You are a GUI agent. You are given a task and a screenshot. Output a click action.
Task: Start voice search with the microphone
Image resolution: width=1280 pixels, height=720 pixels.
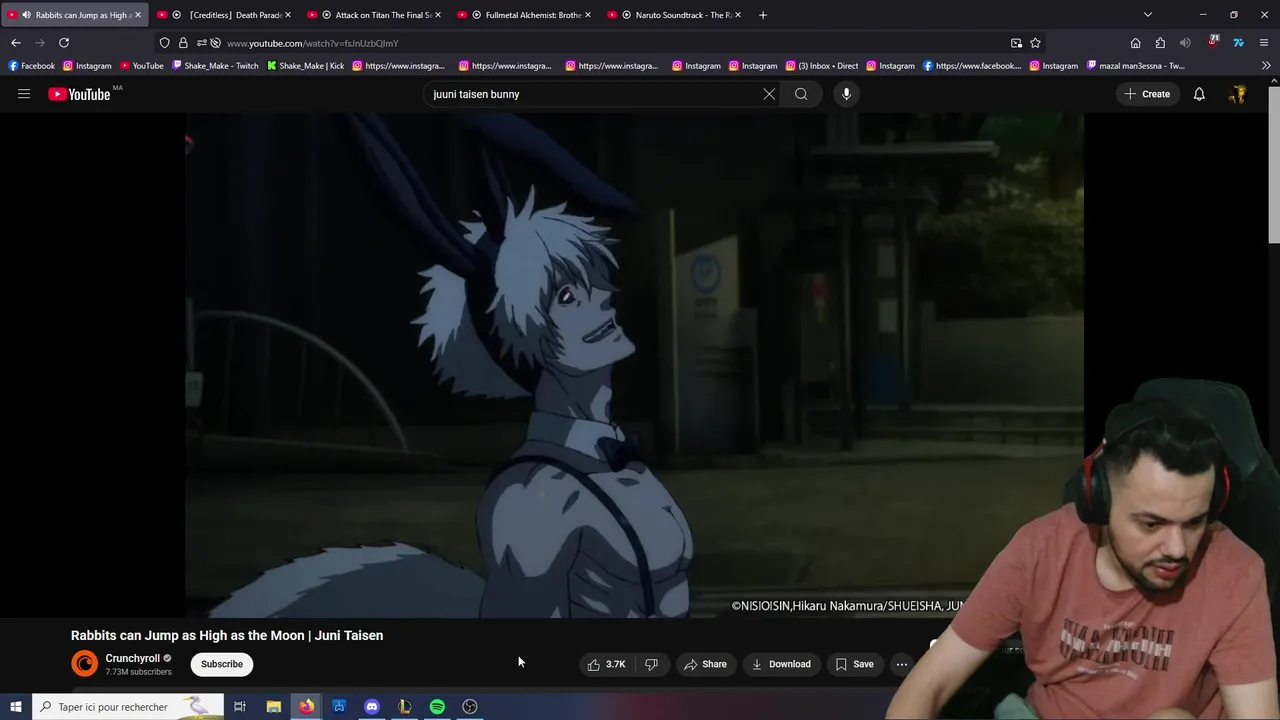click(x=846, y=94)
